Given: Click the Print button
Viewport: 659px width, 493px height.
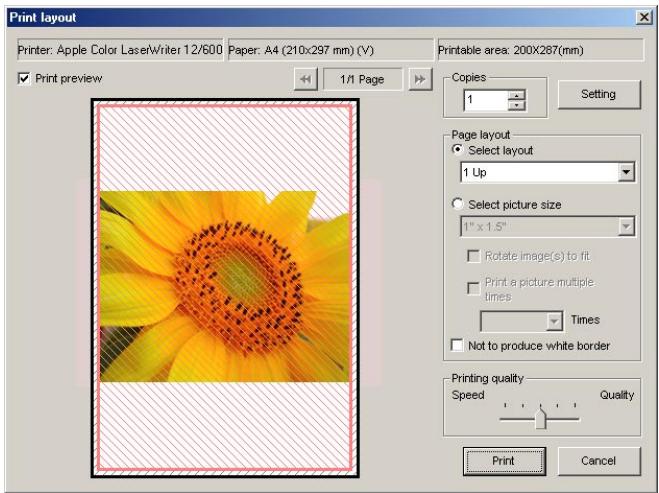Looking at the screenshot, I should [504, 461].
